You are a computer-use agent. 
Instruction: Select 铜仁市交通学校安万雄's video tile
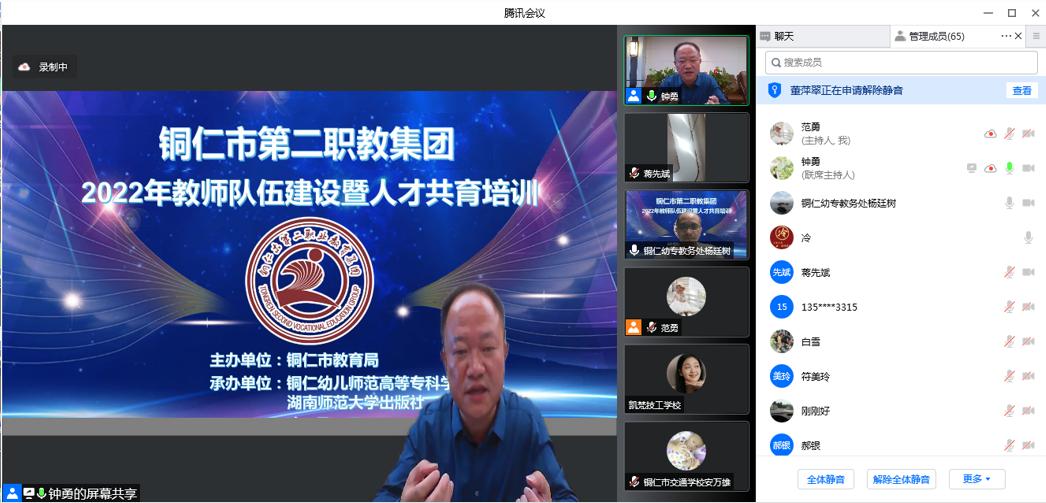pyautogui.click(x=686, y=456)
